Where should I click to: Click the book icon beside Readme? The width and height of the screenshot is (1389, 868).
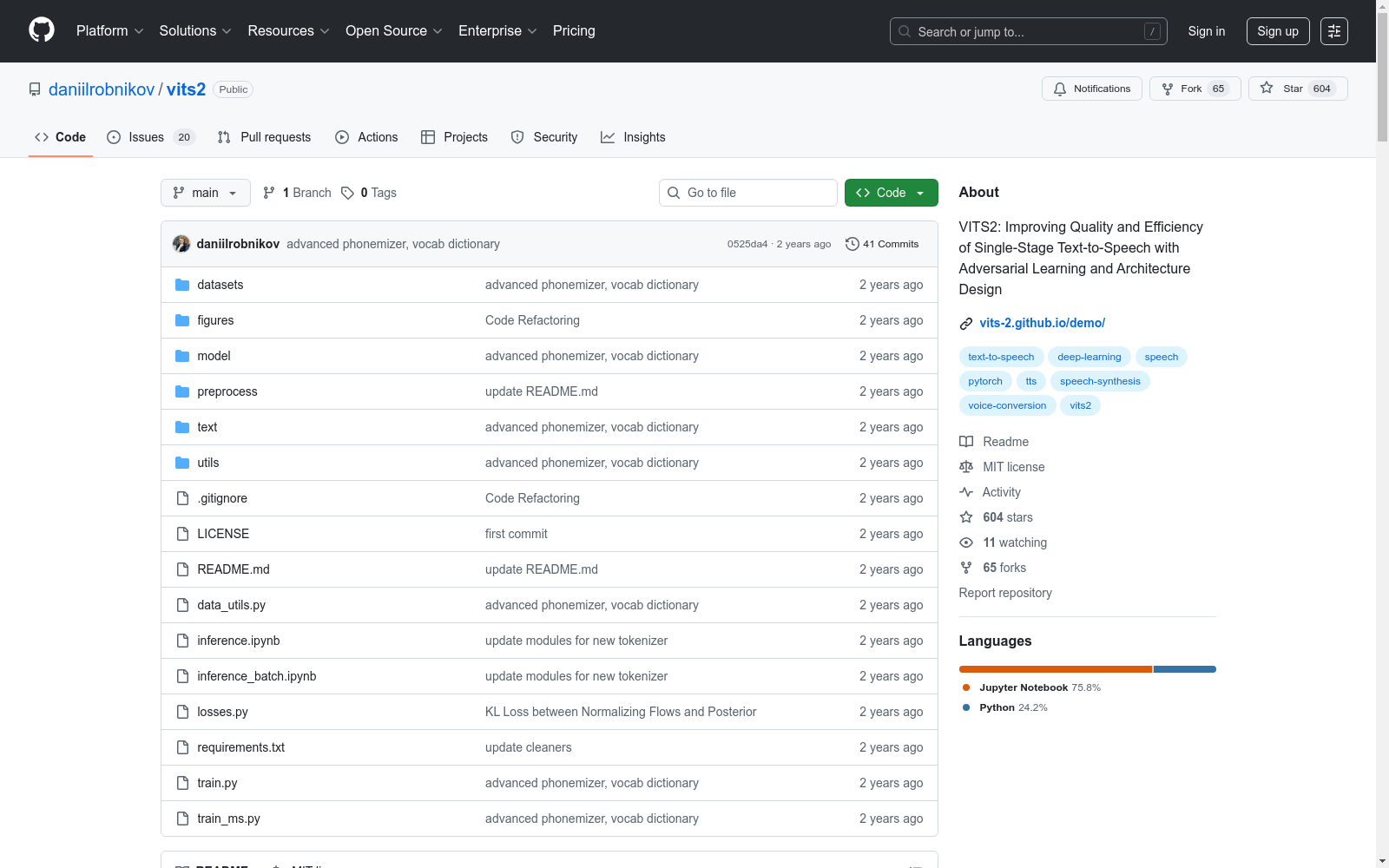966,442
